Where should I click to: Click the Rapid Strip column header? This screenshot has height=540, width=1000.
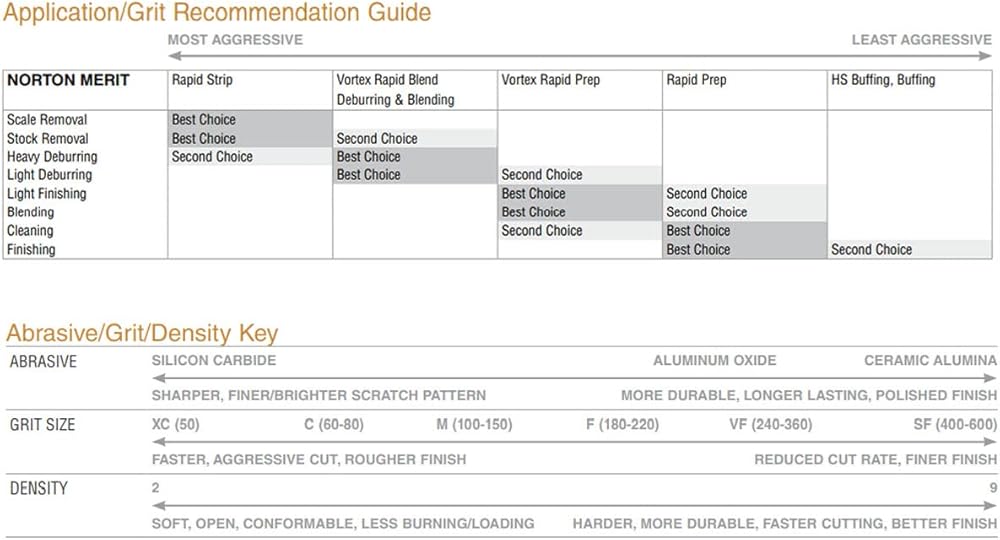[202, 80]
